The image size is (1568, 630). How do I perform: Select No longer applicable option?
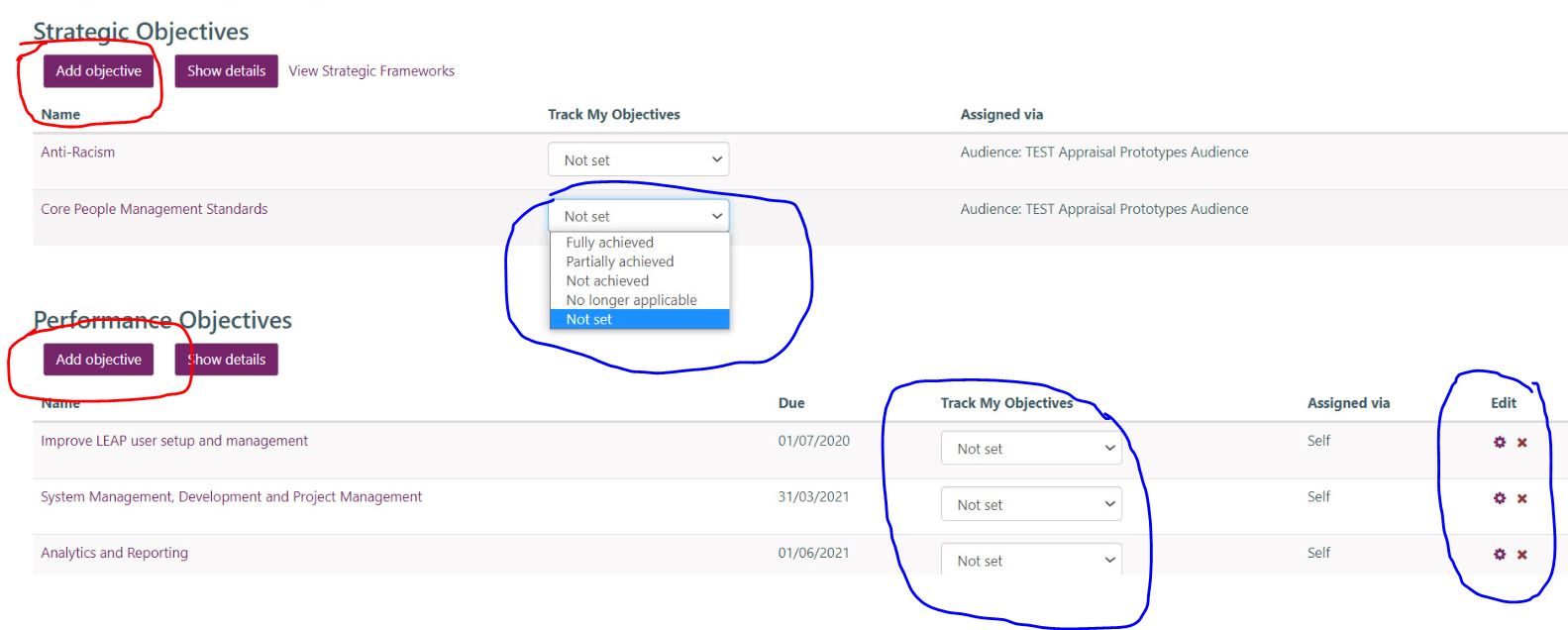pyautogui.click(x=631, y=300)
